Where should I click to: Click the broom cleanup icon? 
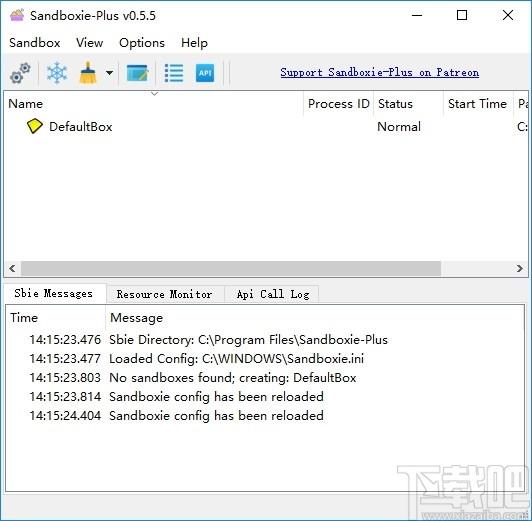[88, 73]
